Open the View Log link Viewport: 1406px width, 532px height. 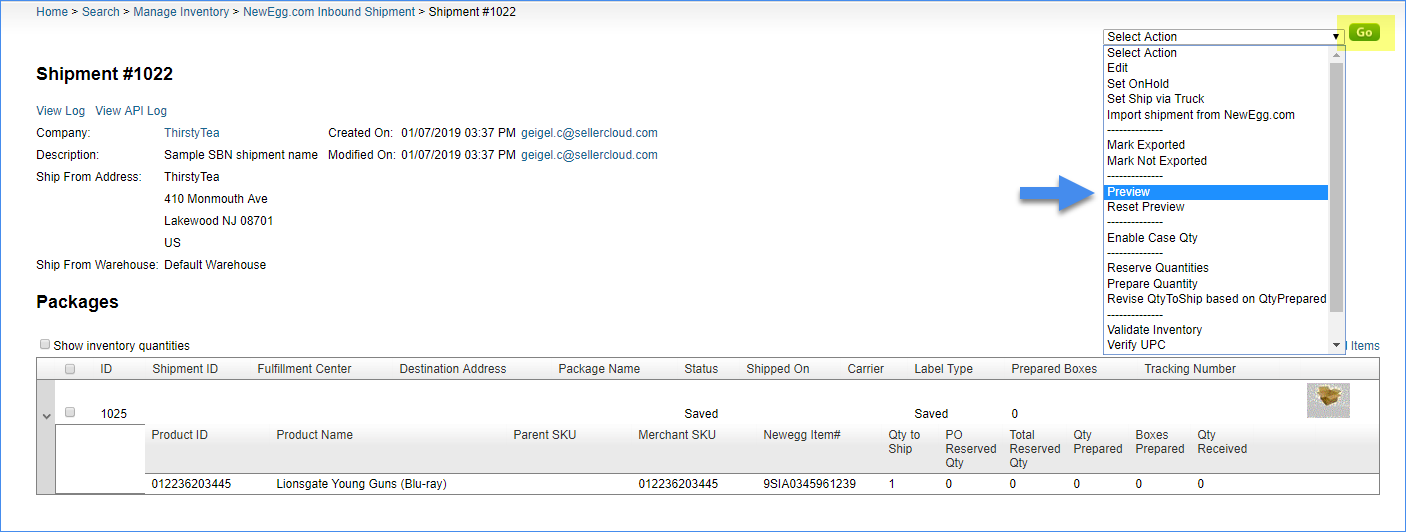60,111
